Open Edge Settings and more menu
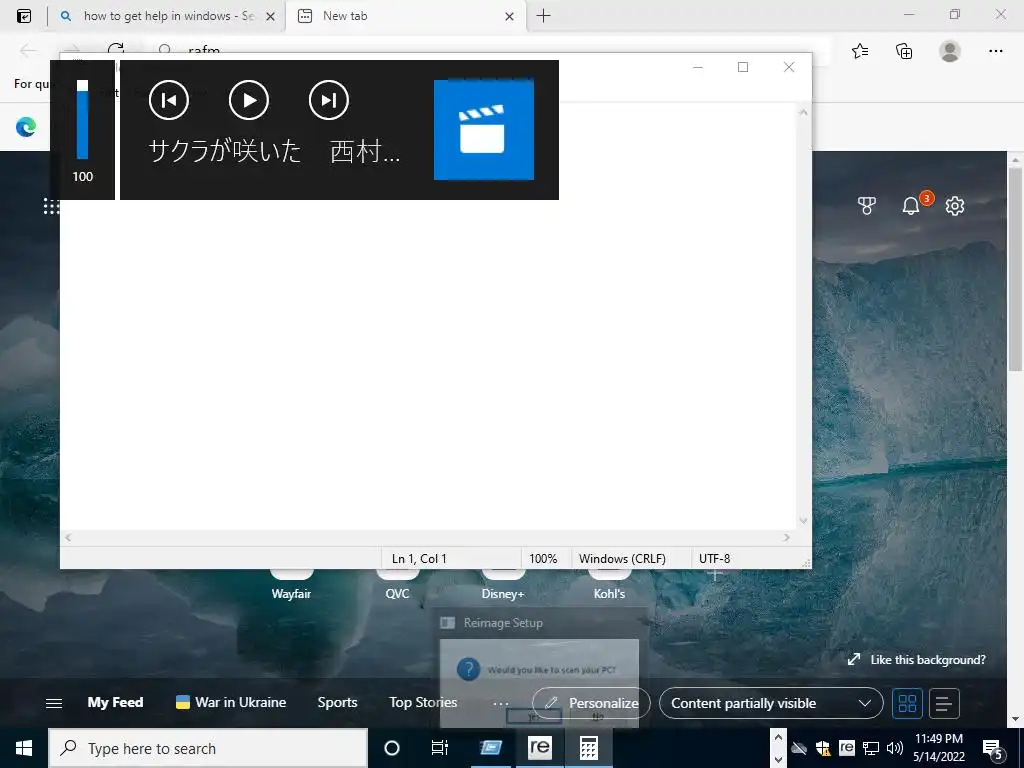This screenshot has height=768, width=1024. pyautogui.click(x=995, y=51)
